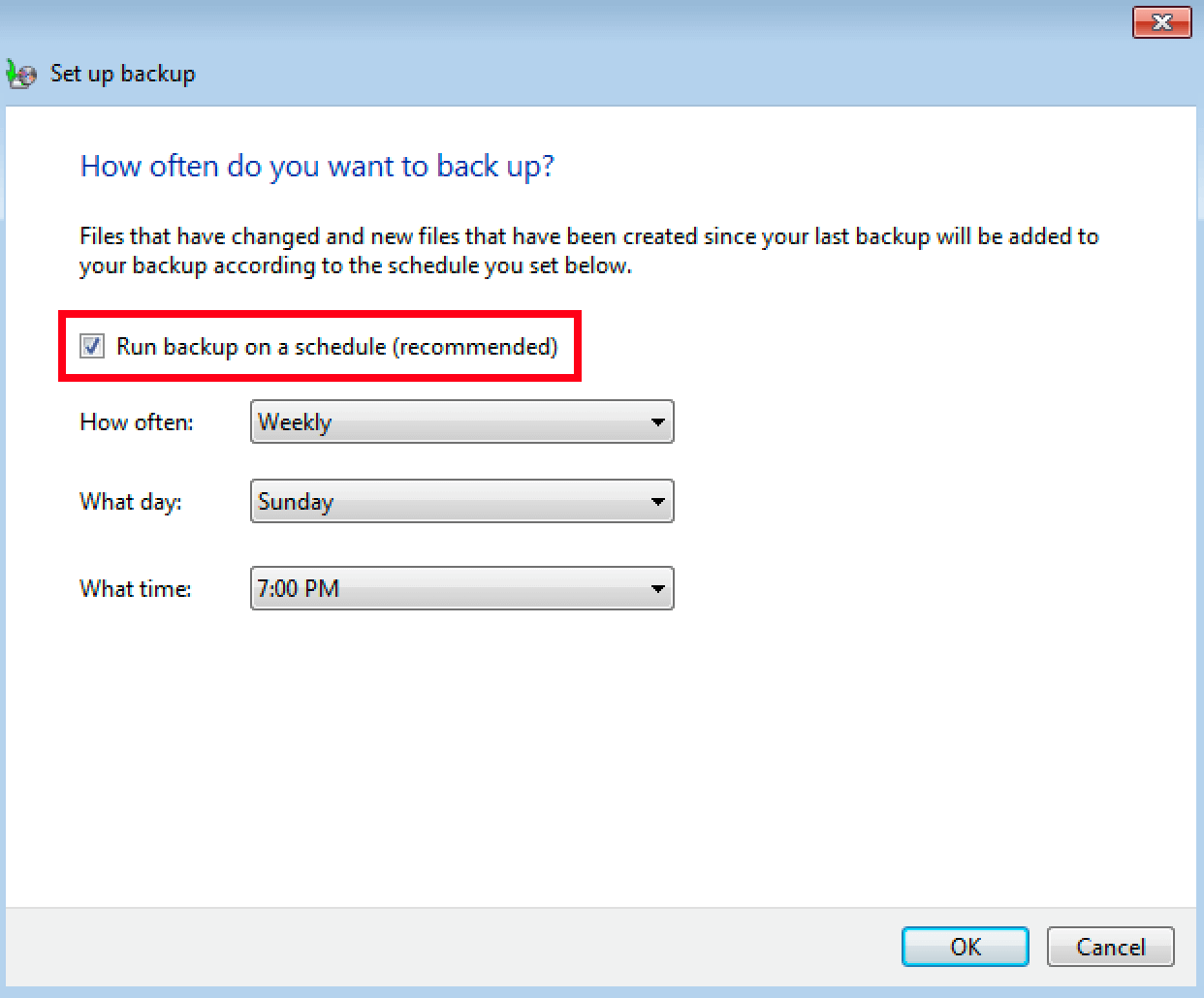This screenshot has width=1204, height=998.
Task: Click the 'Run backup on a schedule (recommended)' label text
Action: tap(336, 347)
